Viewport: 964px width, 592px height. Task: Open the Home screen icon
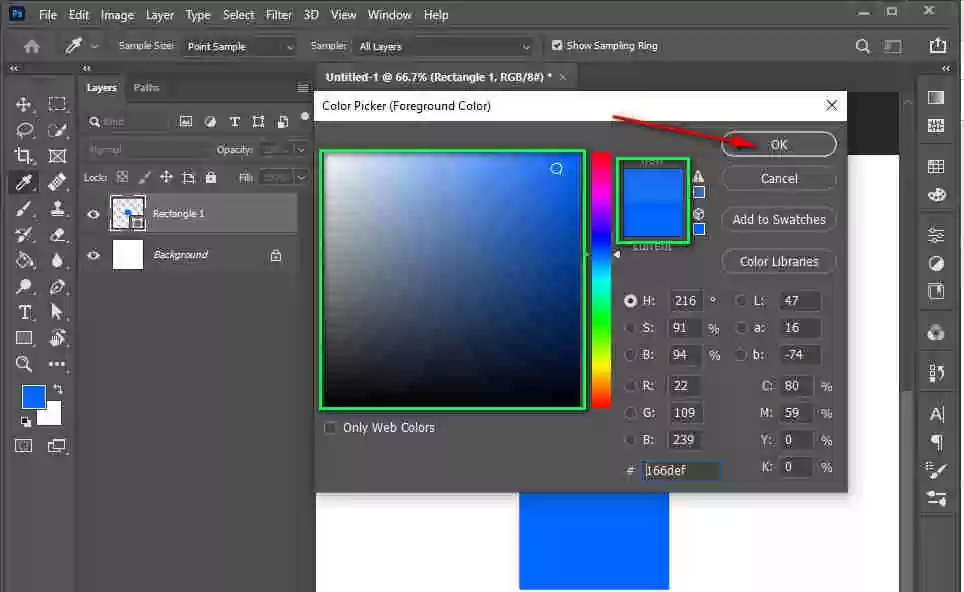(x=31, y=46)
